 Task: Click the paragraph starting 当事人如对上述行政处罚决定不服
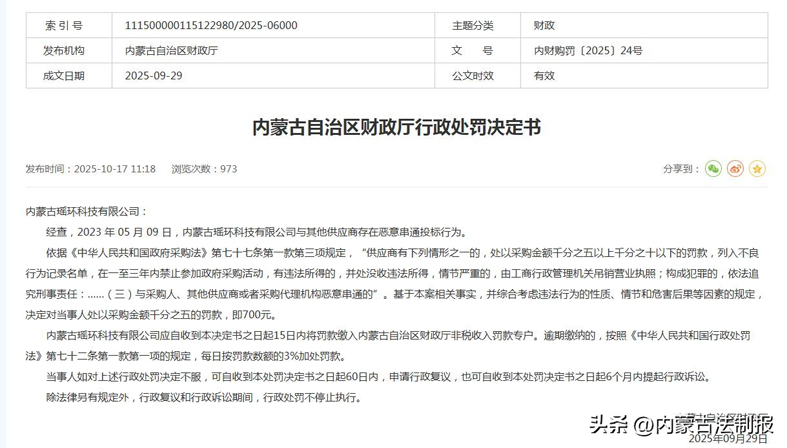point(379,377)
